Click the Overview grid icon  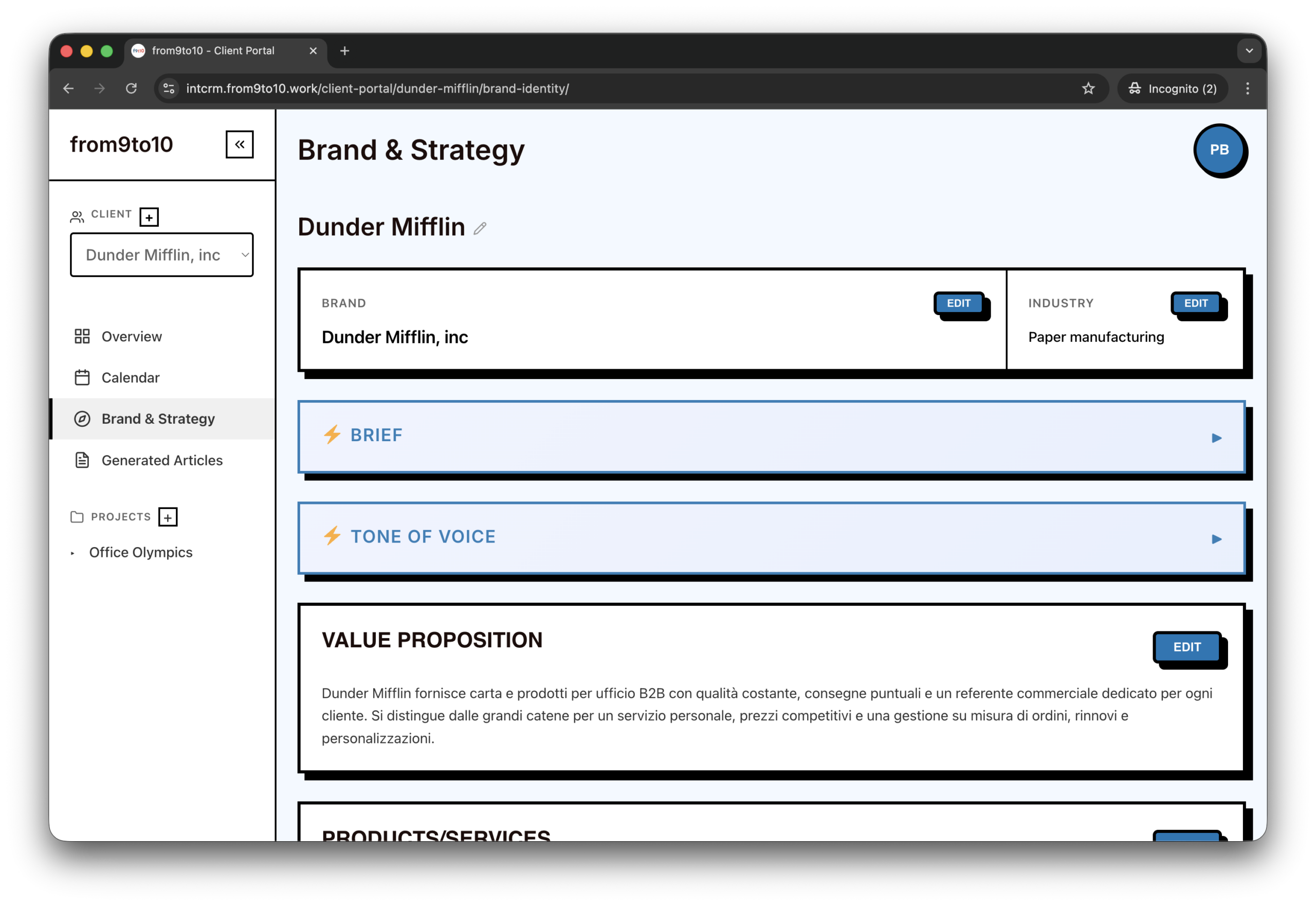click(82, 337)
